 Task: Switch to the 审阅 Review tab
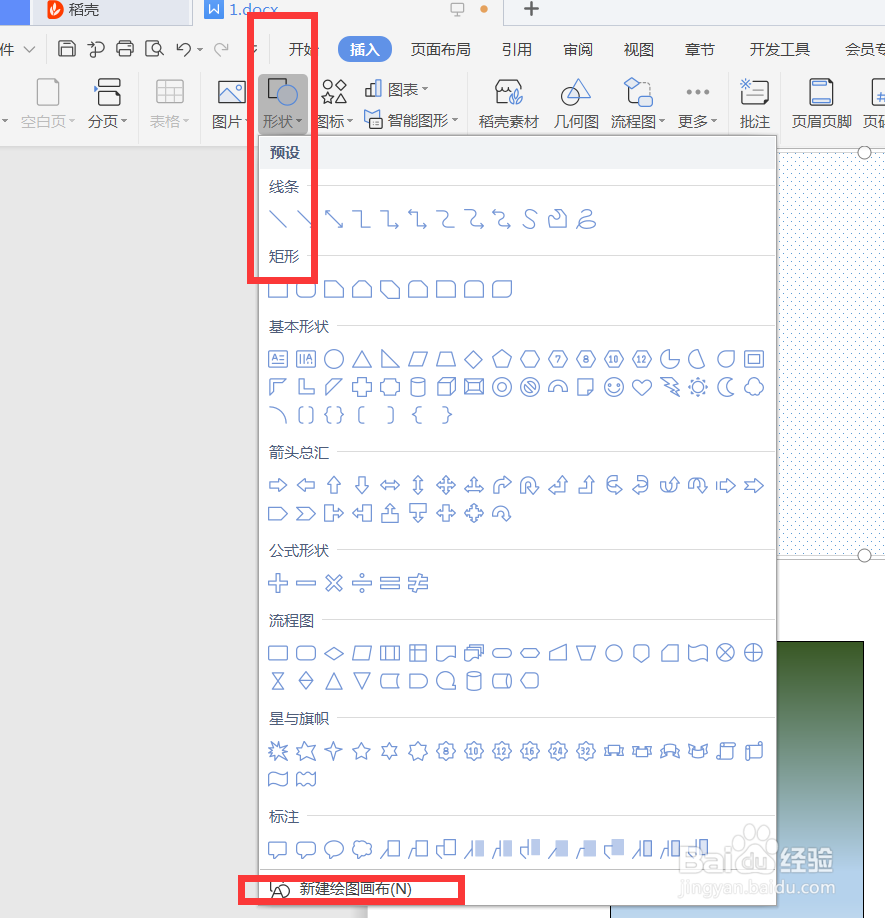click(x=578, y=50)
